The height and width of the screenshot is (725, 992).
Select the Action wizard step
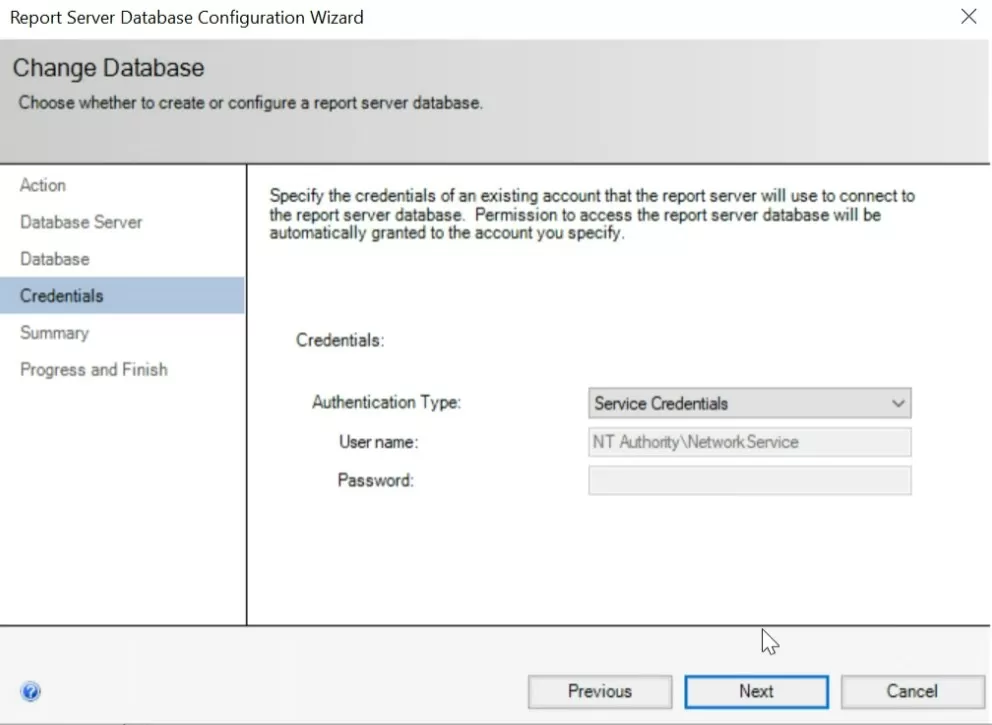(43, 185)
